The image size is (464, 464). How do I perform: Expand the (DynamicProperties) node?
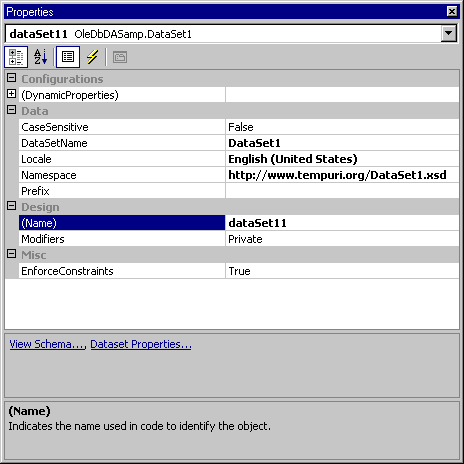tap(11, 94)
